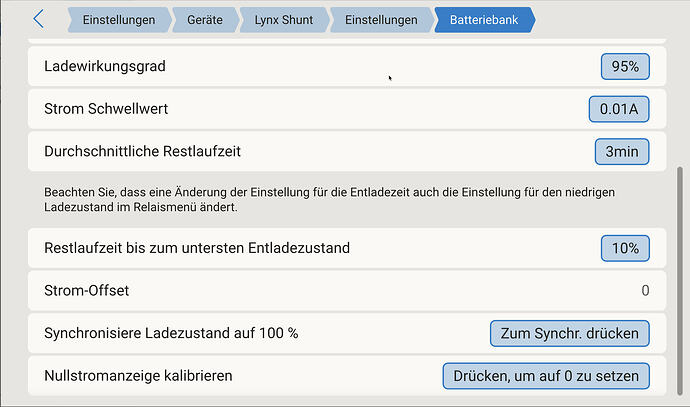Click the Zum Synchr. drücken button
Viewport: 690px width, 407px height.
[569, 334]
